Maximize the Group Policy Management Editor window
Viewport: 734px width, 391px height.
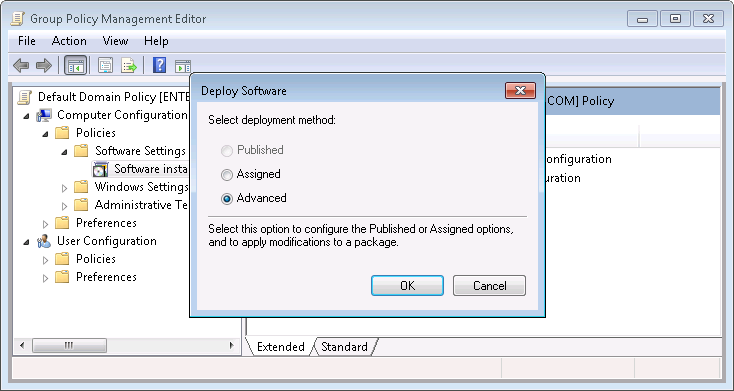[675, 19]
